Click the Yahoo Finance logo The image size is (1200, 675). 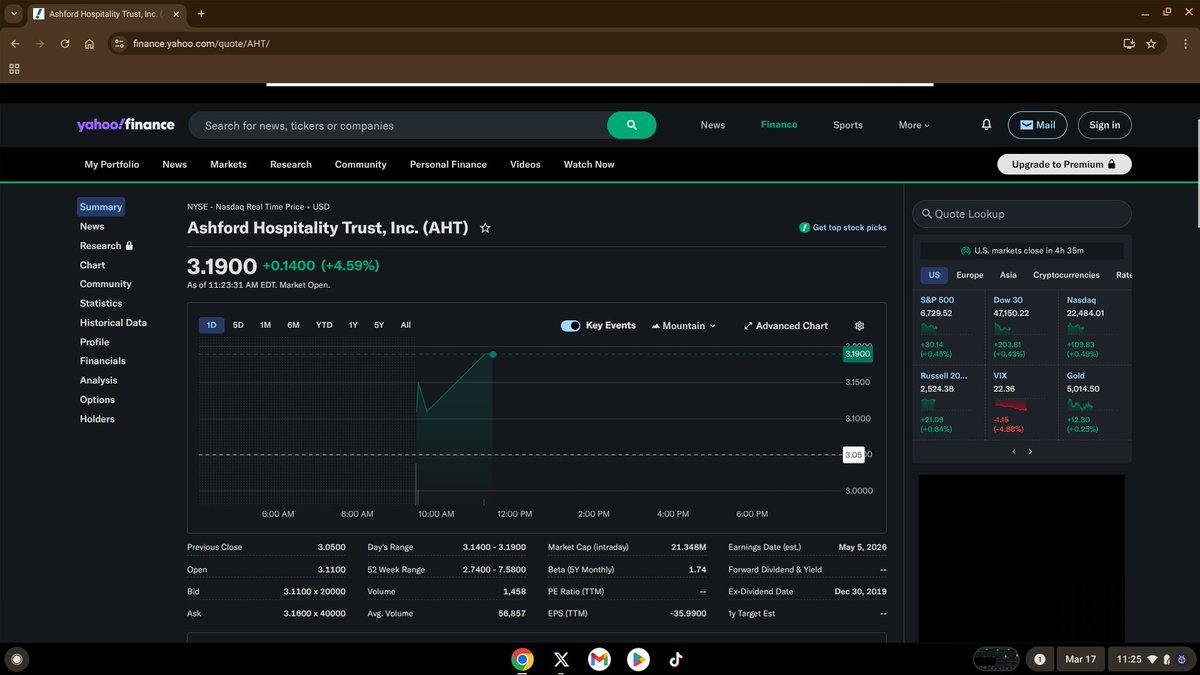(125, 125)
